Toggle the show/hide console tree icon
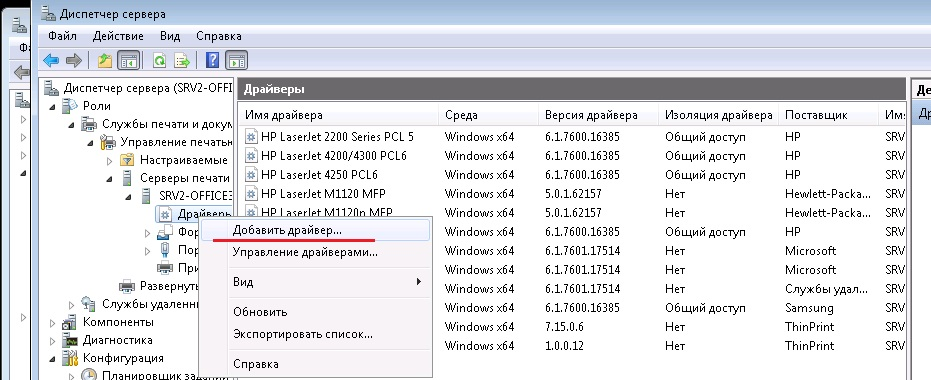Screen dimensions: 931x380 [x=129, y=60]
